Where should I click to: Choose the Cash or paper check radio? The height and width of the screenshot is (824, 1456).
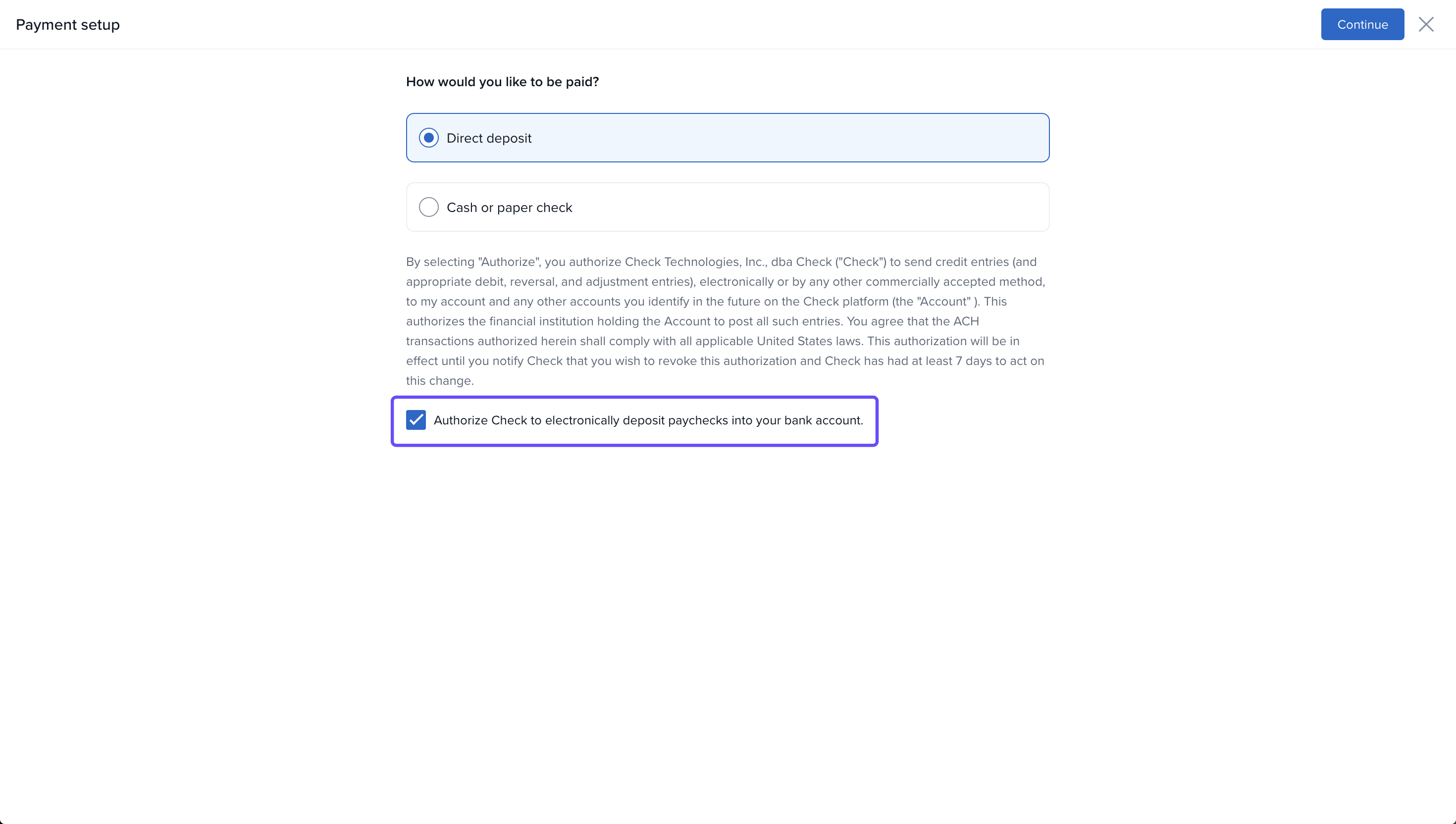(428, 207)
